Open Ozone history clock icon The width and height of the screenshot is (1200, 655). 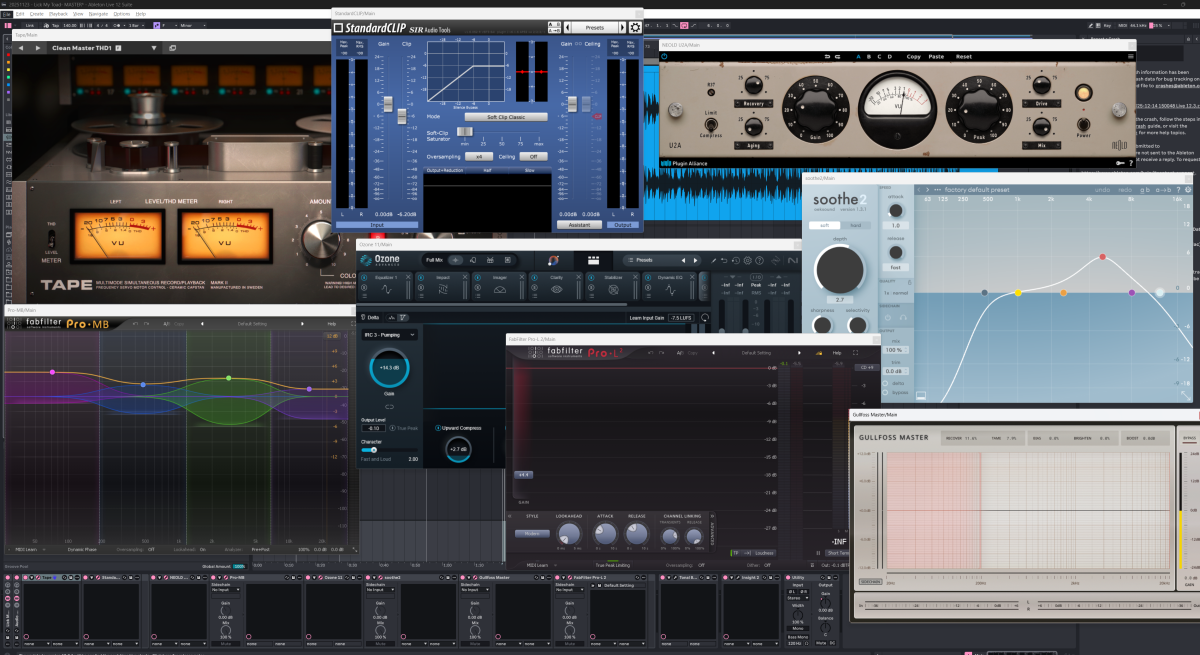click(x=736, y=260)
